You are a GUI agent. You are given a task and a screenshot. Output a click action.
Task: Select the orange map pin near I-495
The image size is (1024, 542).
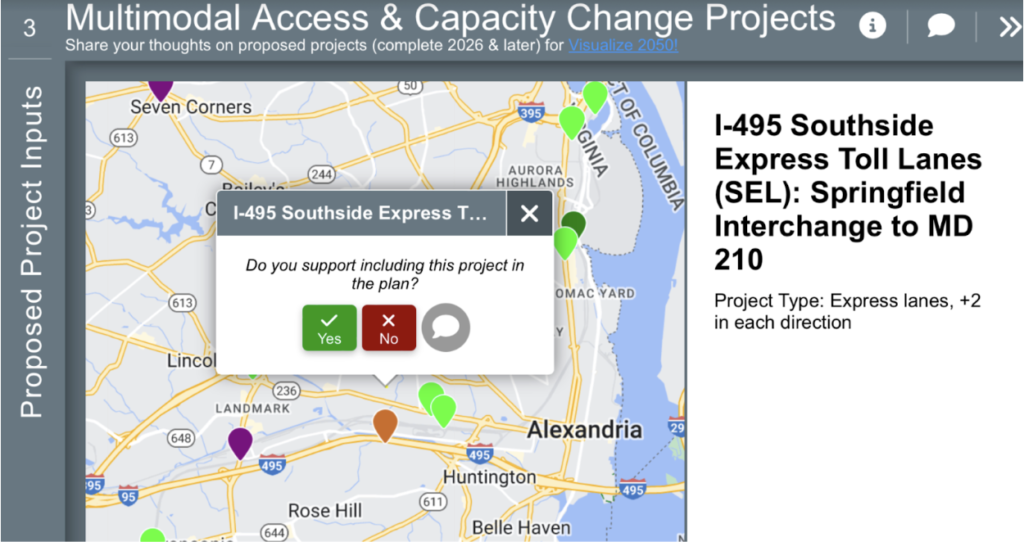385,425
